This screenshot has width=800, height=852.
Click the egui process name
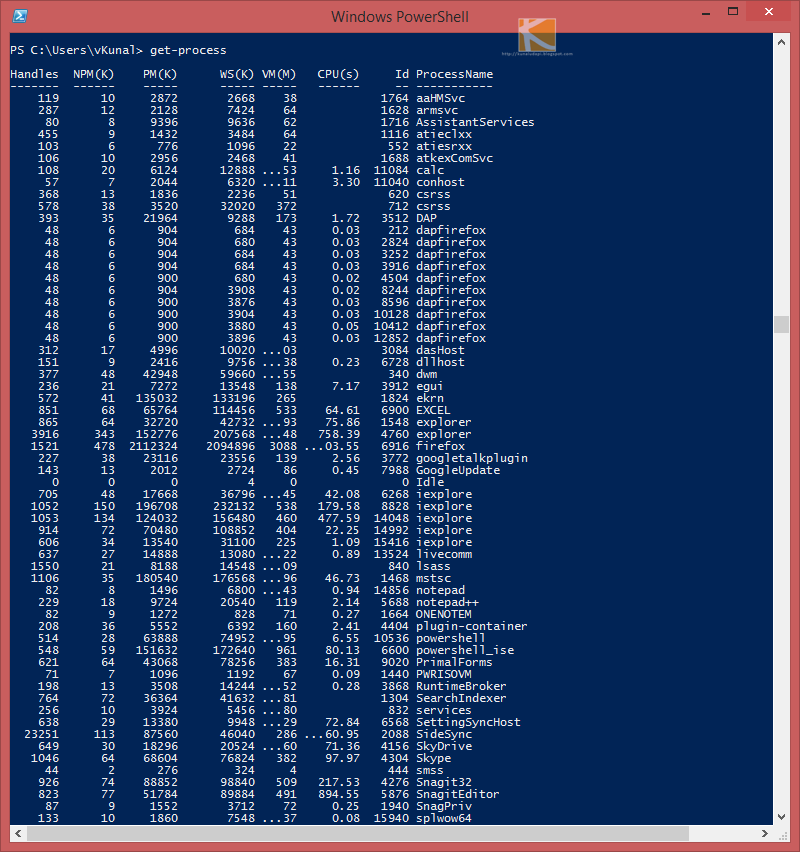tap(429, 386)
